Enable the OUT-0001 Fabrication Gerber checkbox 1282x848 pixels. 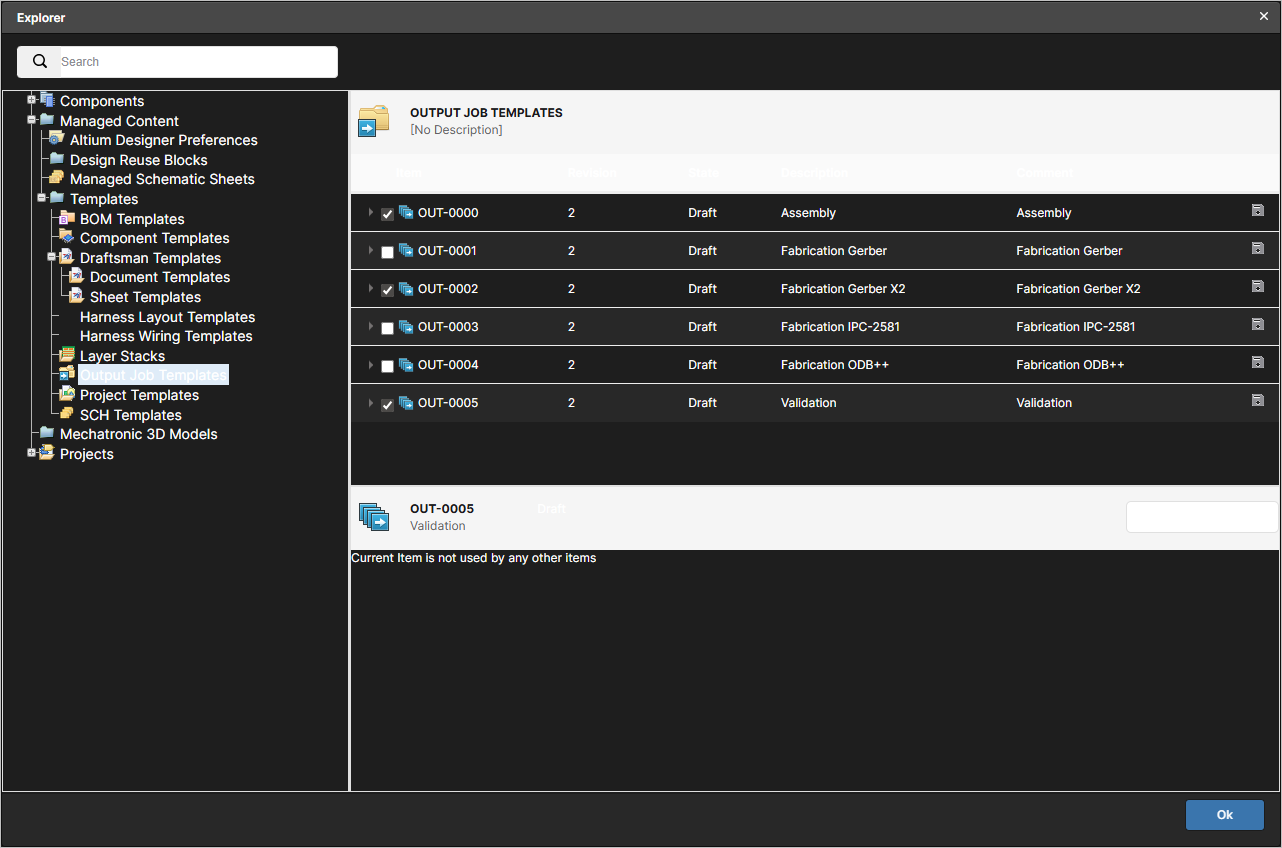pyautogui.click(x=387, y=252)
